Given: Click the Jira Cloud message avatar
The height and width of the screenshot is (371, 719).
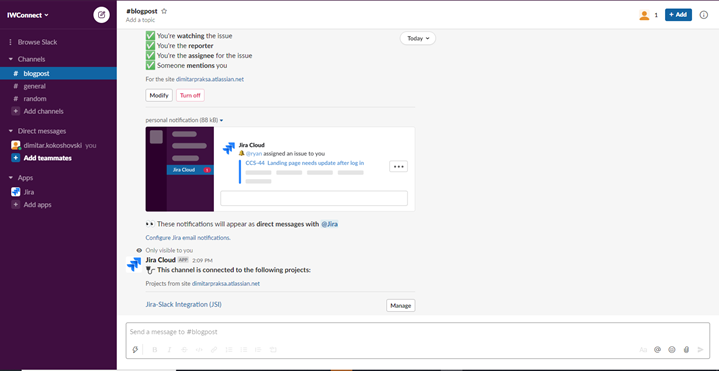Looking at the screenshot, I should [134, 265].
